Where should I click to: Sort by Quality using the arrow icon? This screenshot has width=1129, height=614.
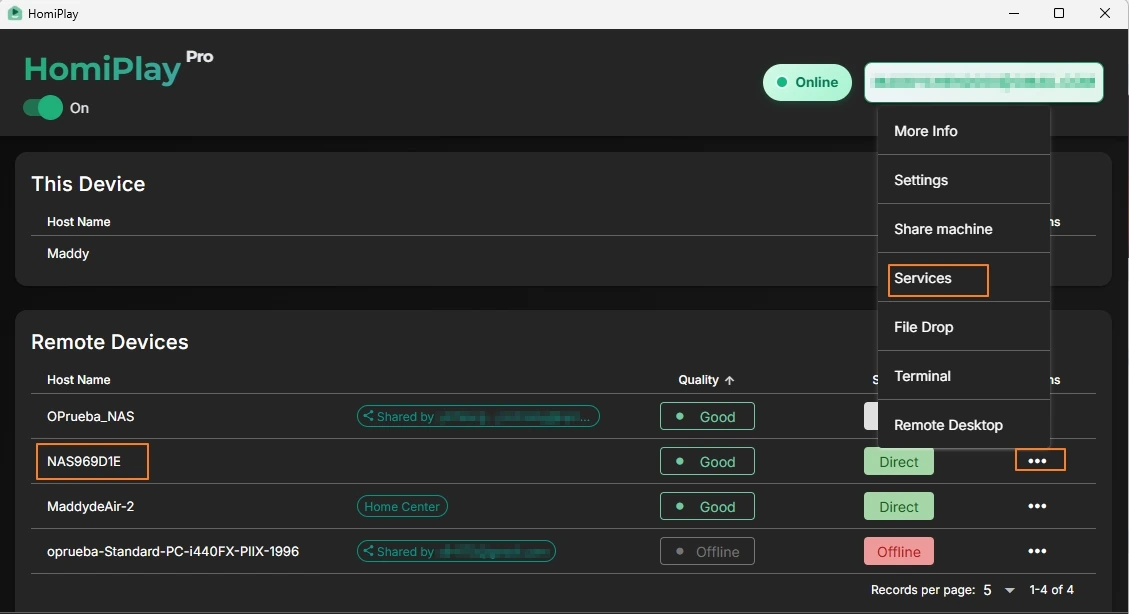(x=729, y=380)
